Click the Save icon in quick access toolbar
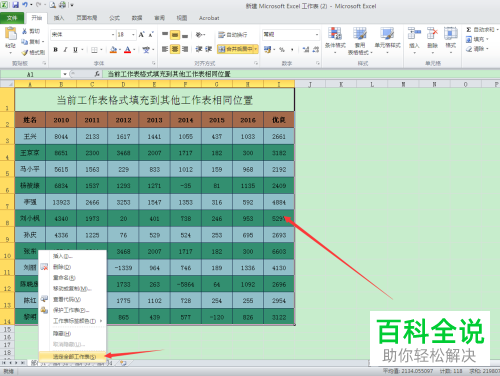Viewport: 500px width, 376px height. tap(16, 5)
